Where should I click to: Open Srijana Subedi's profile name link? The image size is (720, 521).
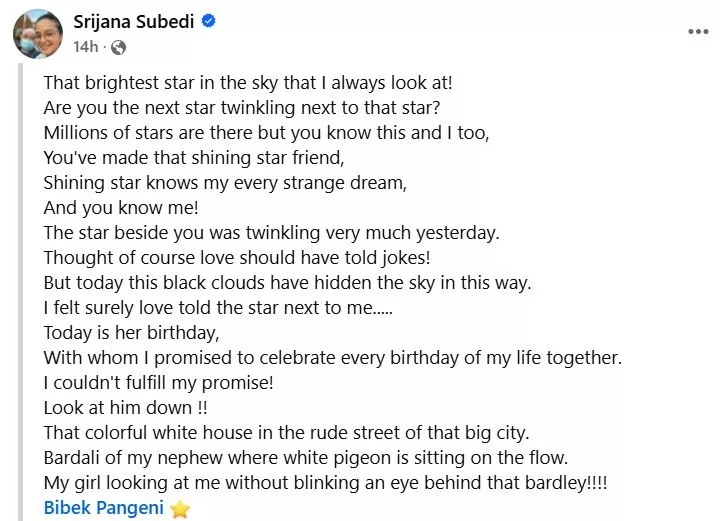tap(134, 21)
